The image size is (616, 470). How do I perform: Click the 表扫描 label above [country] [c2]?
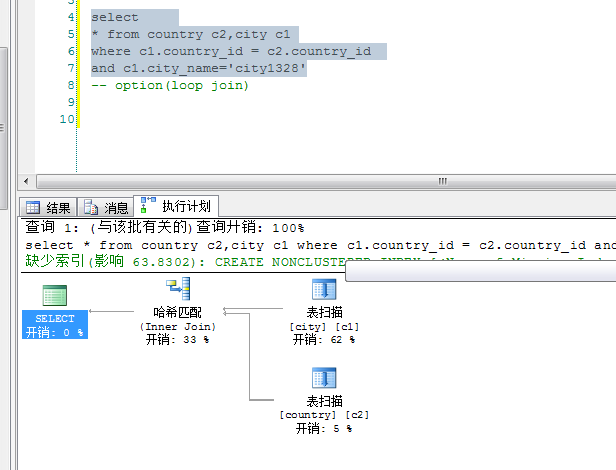pyautogui.click(x=324, y=401)
